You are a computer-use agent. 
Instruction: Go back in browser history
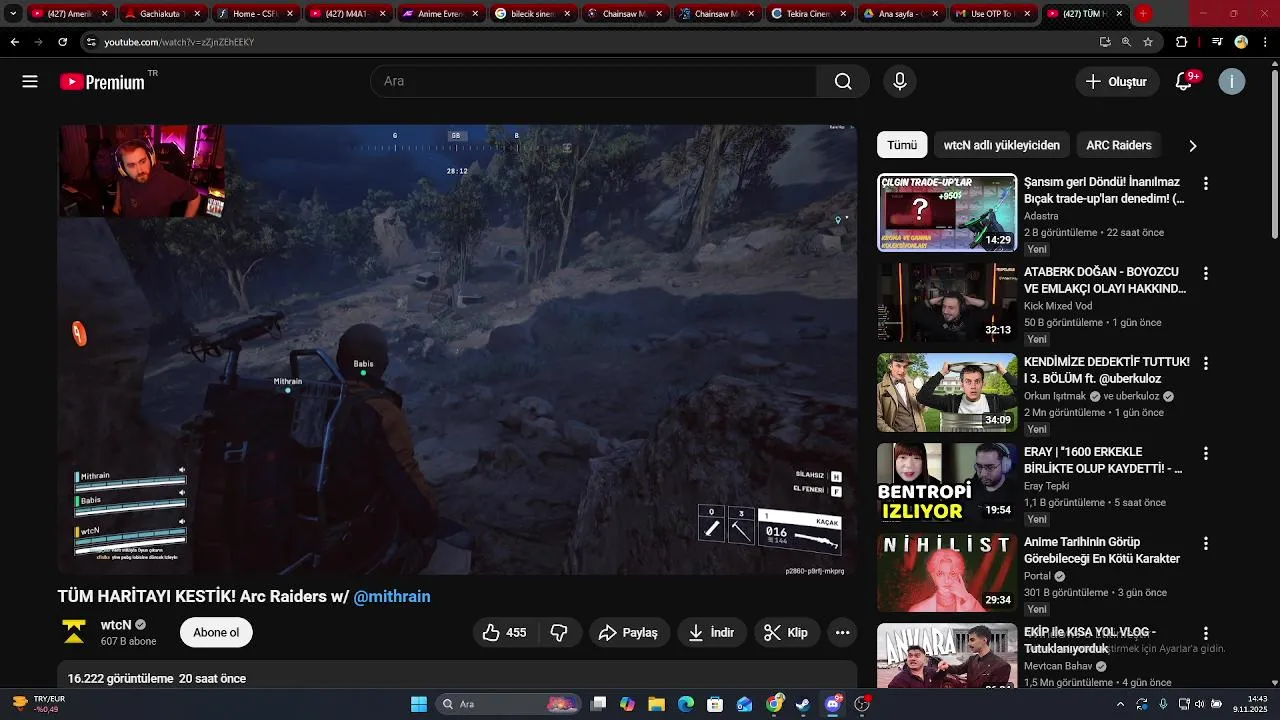pyautogui.click(x=14, y=42)
